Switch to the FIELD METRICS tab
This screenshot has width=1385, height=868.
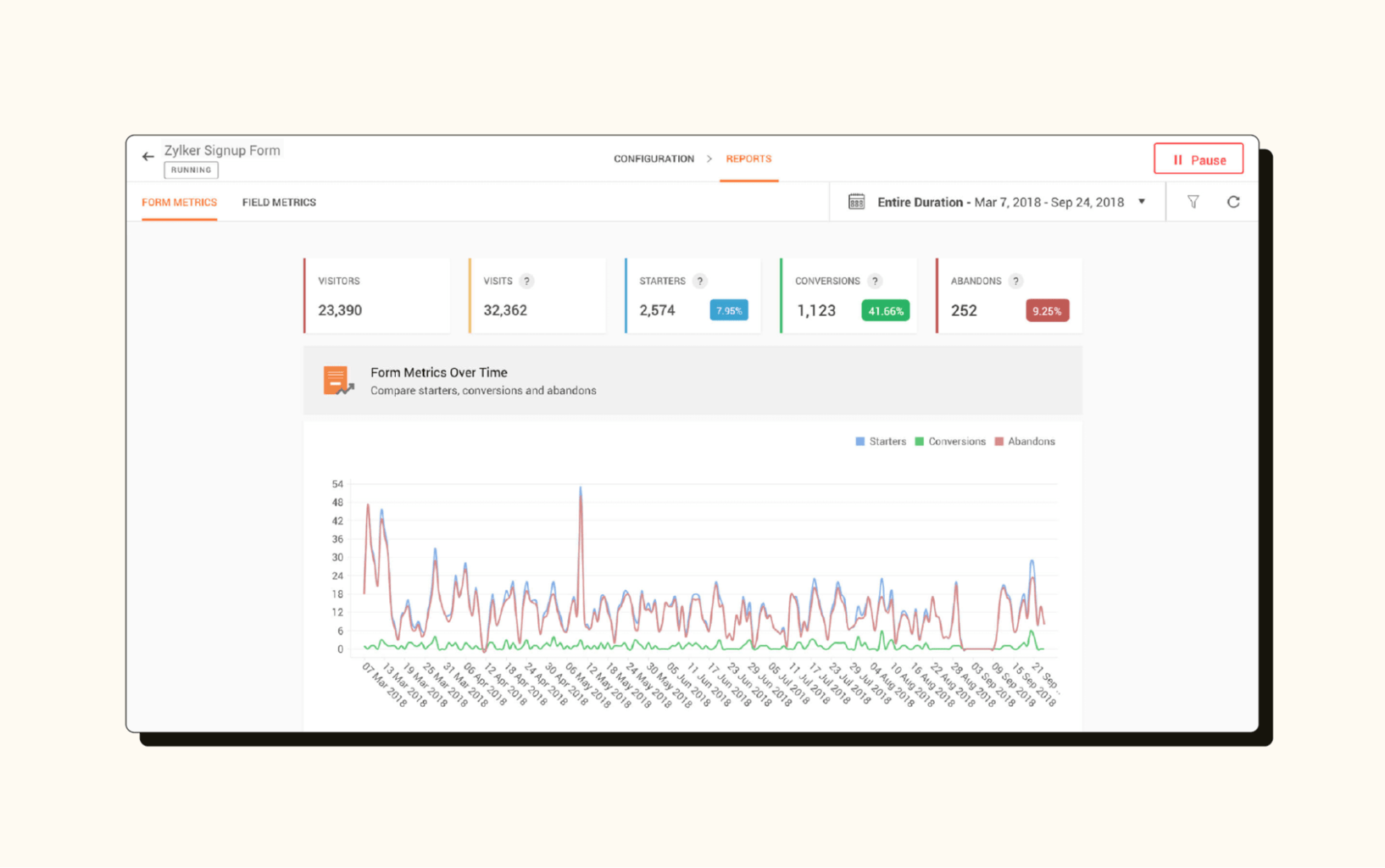coord(278,202)
